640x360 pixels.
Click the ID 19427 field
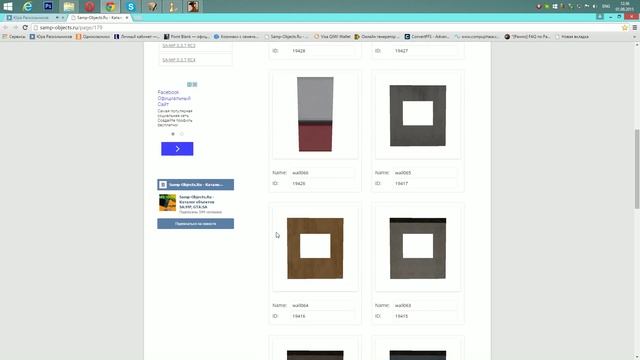pyautogui.click(x=425, y=51)
